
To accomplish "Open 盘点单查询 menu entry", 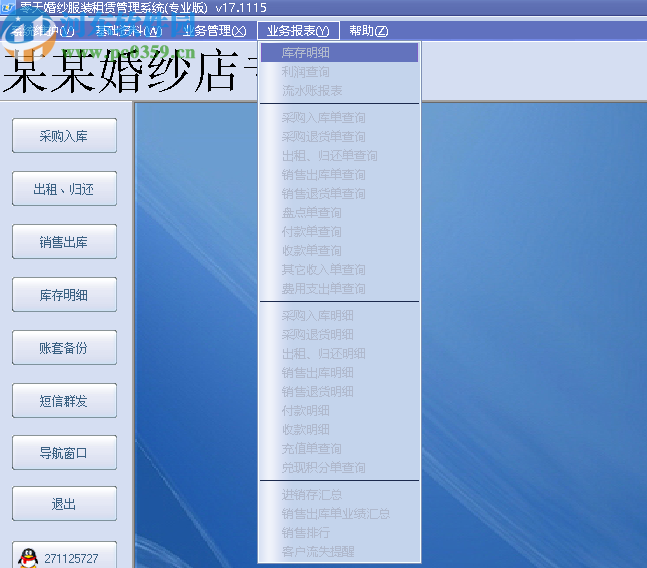I will (x=339, y=213).
